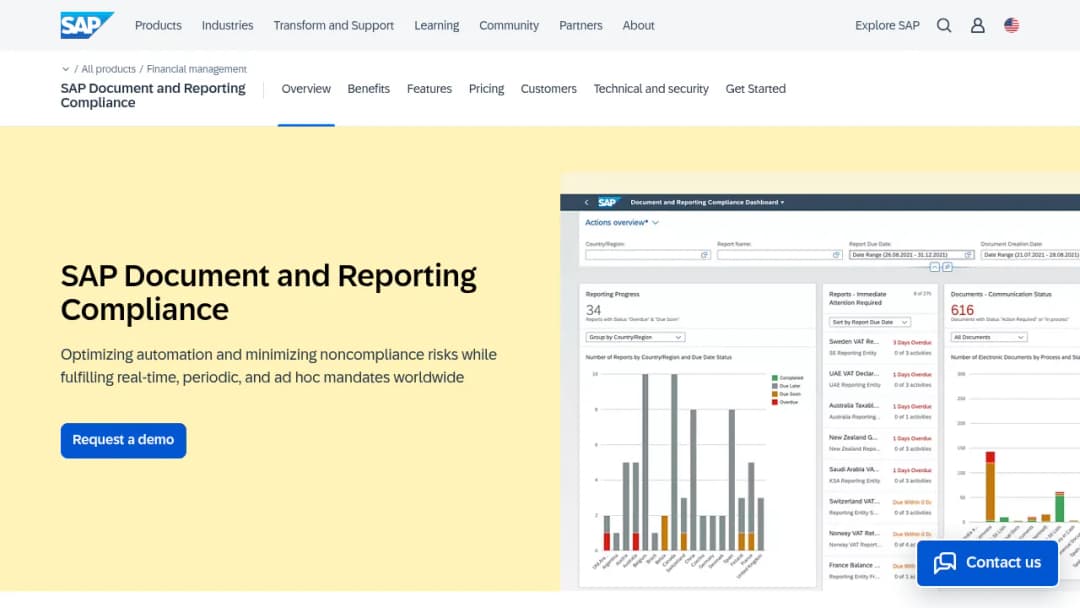
Task: Switch to the Benefits tab
Action: [368, 89]
